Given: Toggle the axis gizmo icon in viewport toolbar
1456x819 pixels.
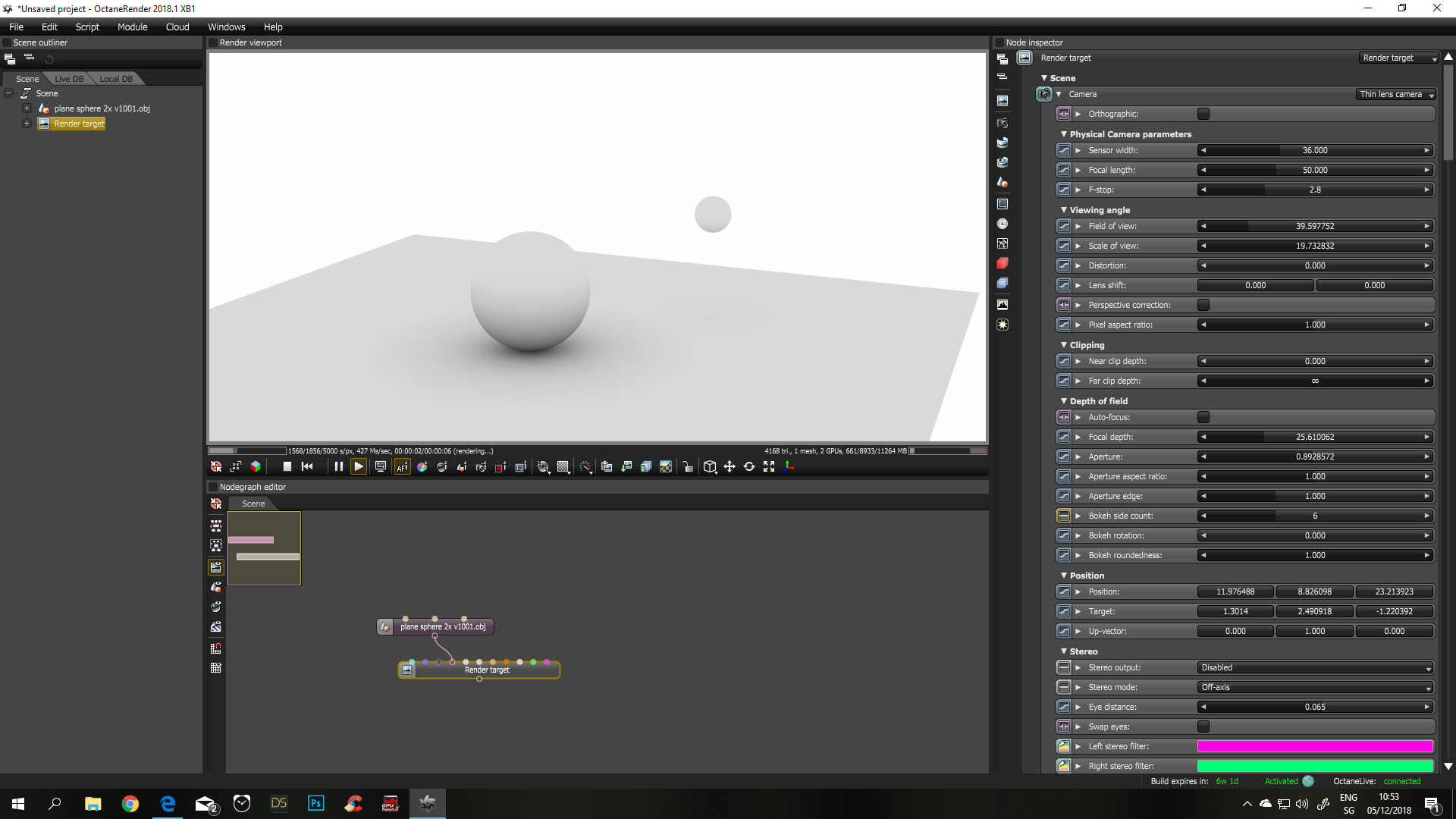Looking at the screenshot, I should pyautogui.click(x=789, y=467).
